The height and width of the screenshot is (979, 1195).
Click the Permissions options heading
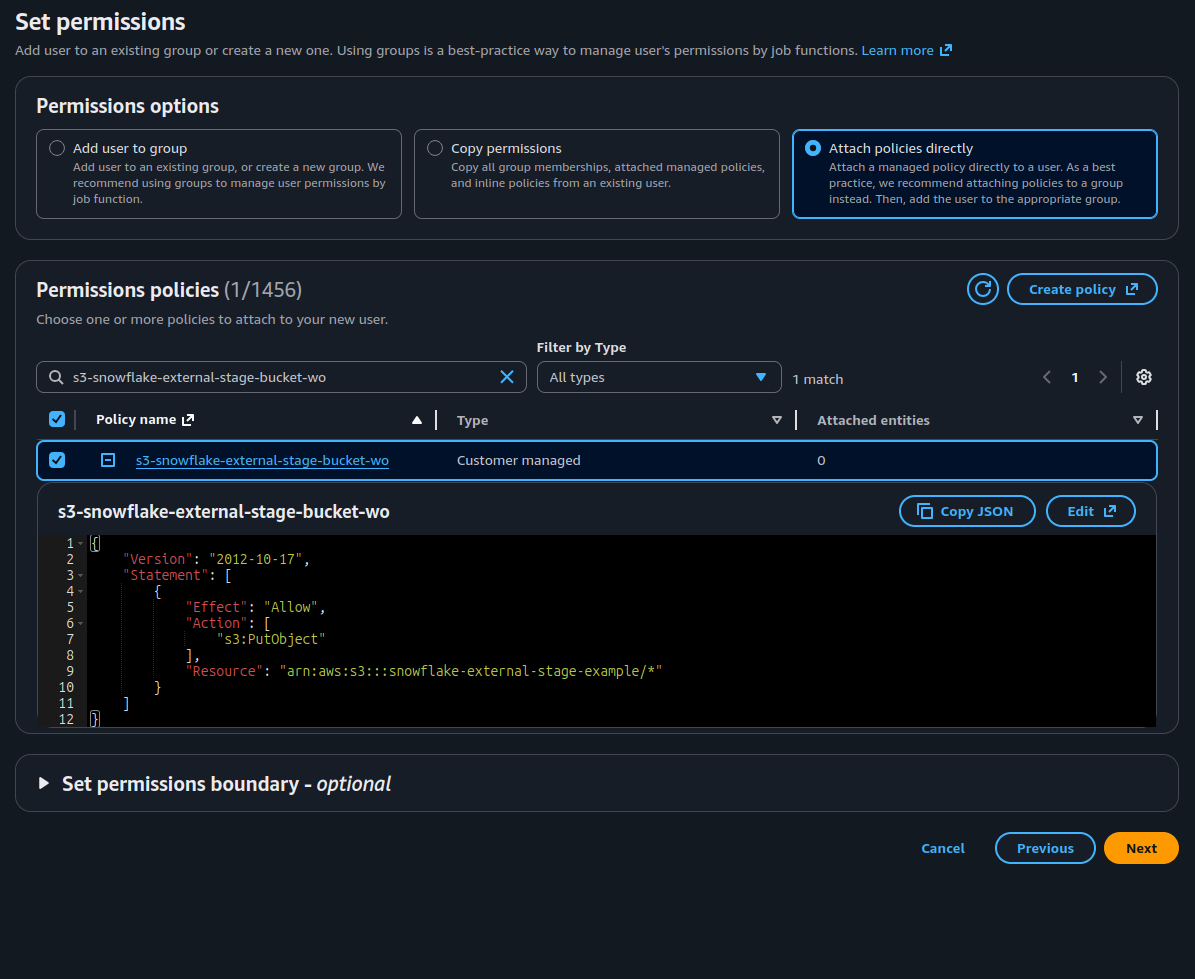click(x=127, y=106)
